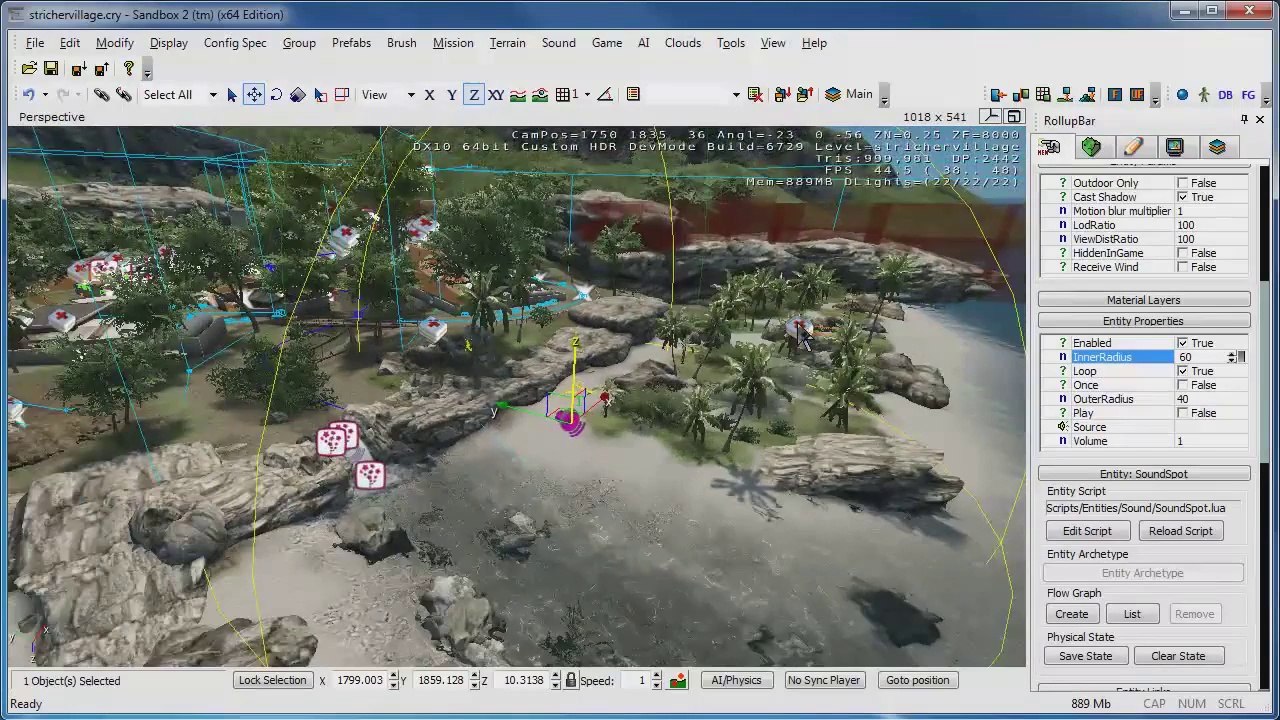Enable follow terrain snapping

(x=517, y=94)
